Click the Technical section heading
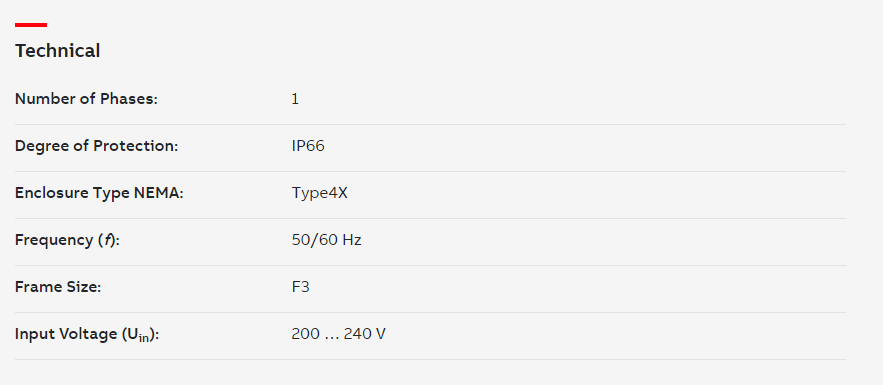The height and width of the screenshot is (385, 883). pyautogui.click(x=57, y=51)
